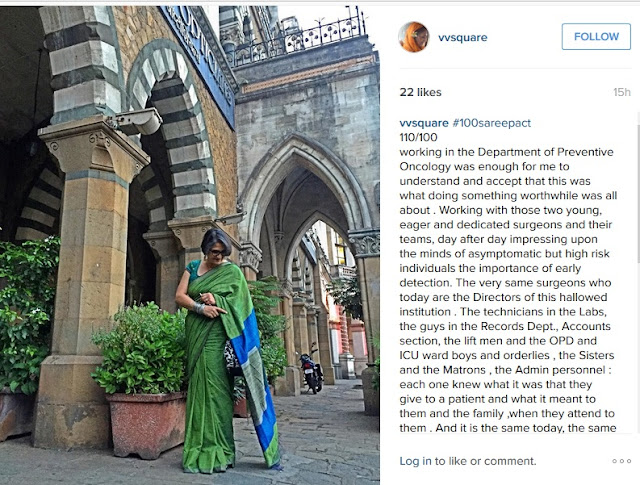The height and width of the screenshot is (485, 640).
Task: Open the 15h timestamp permalink
Action: coord(622,92)
